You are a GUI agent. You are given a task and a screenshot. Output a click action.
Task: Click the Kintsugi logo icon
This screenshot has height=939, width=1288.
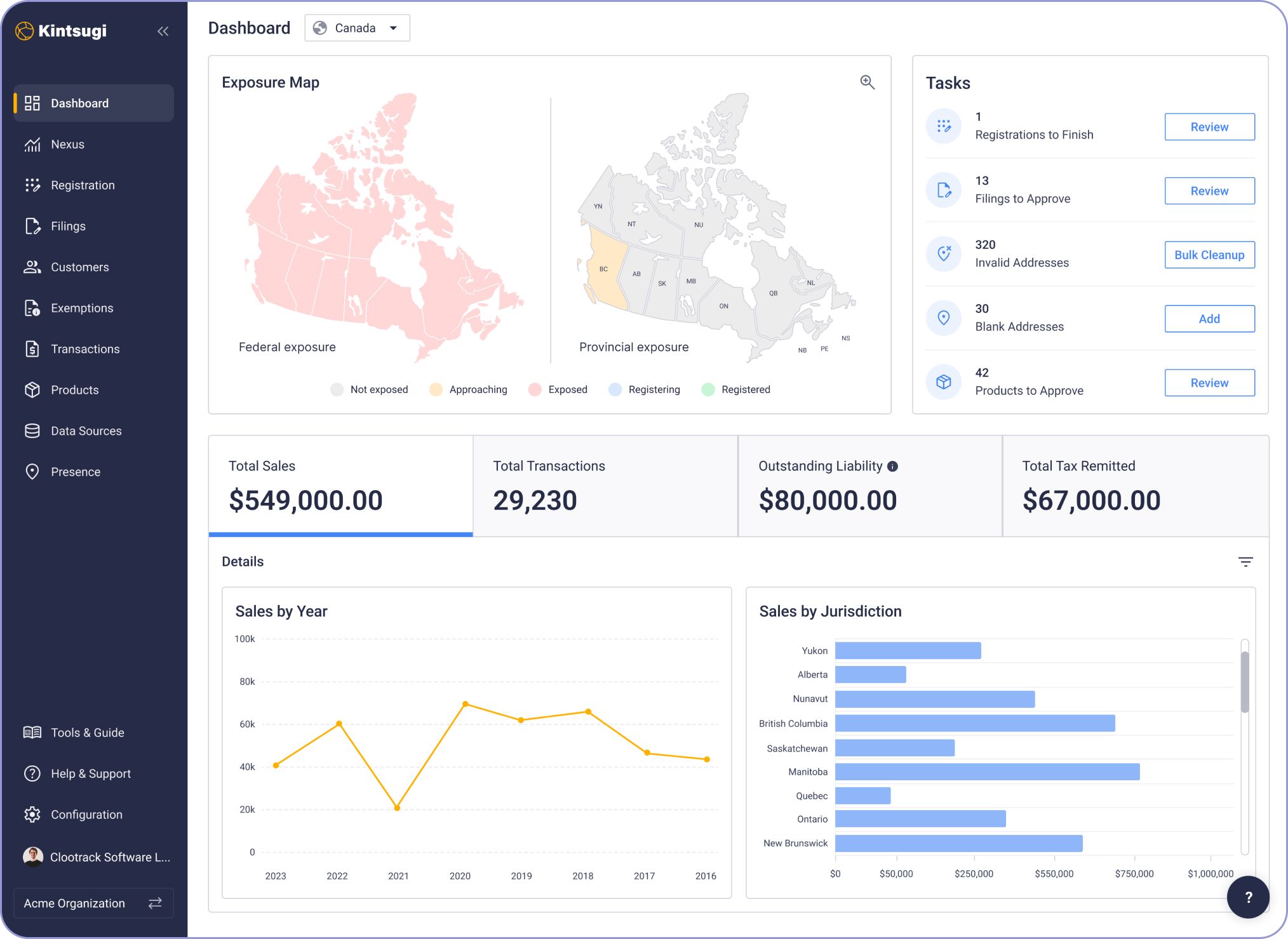(x=24, y=31)
